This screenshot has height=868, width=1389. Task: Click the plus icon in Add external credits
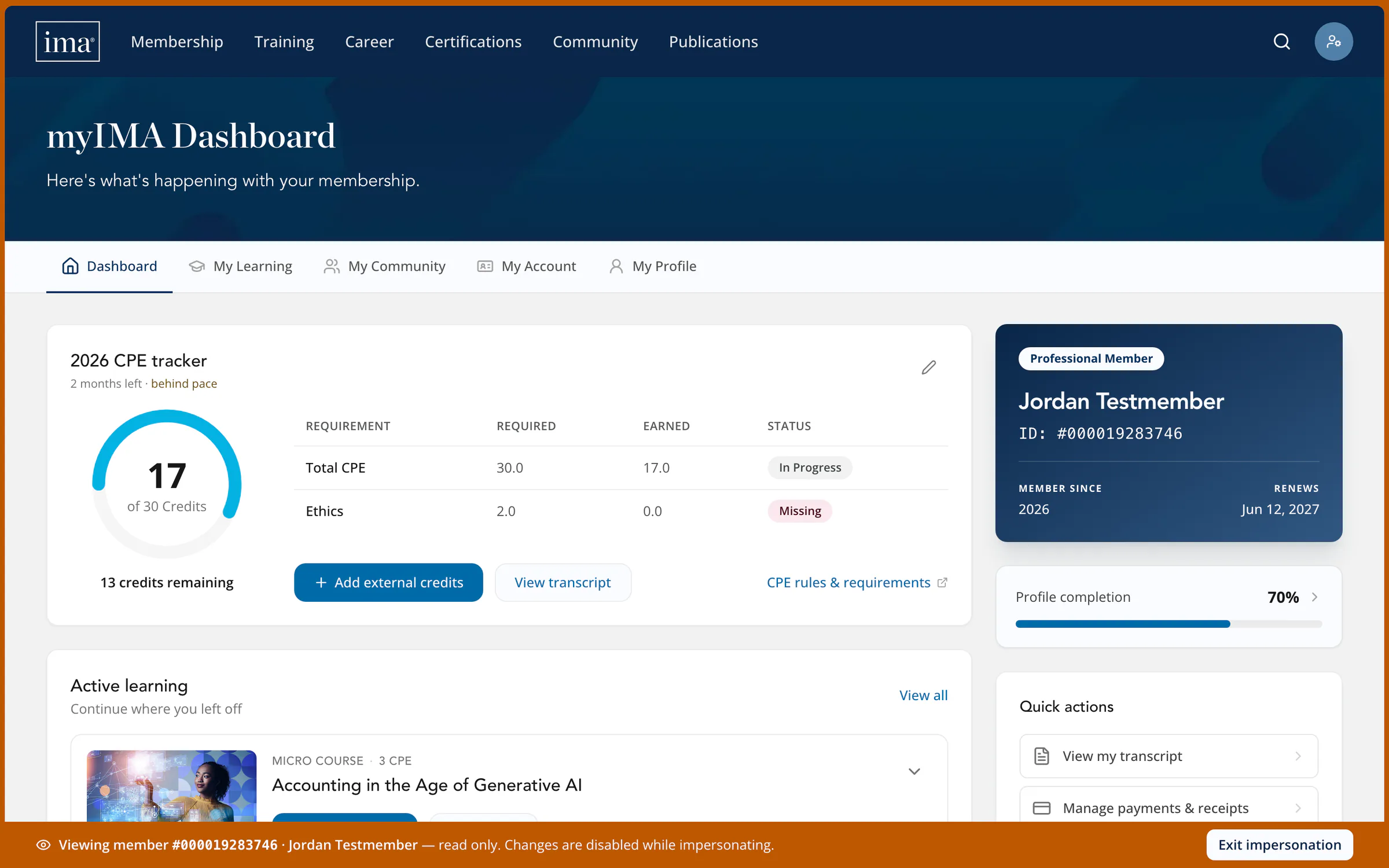pyautogui.click(x=321, y=583)
